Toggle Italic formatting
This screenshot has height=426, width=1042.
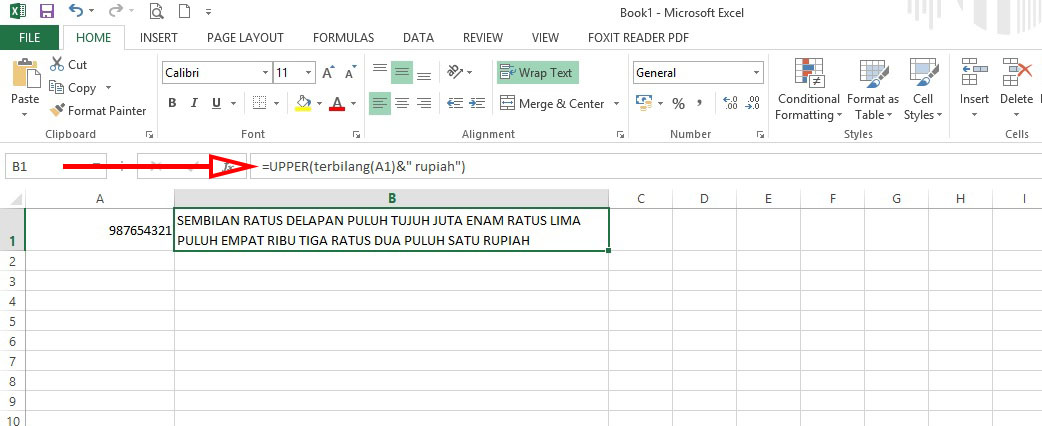coord(194,103)
